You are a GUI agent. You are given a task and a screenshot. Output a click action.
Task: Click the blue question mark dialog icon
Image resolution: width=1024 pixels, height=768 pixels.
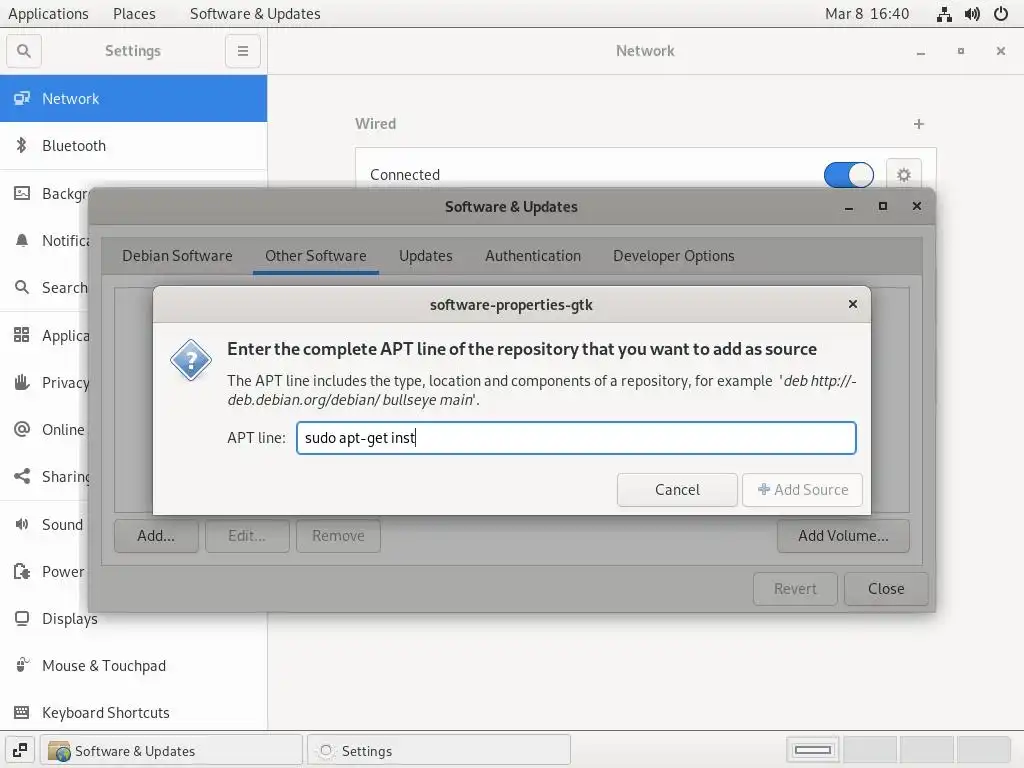[x=191, y=360]
